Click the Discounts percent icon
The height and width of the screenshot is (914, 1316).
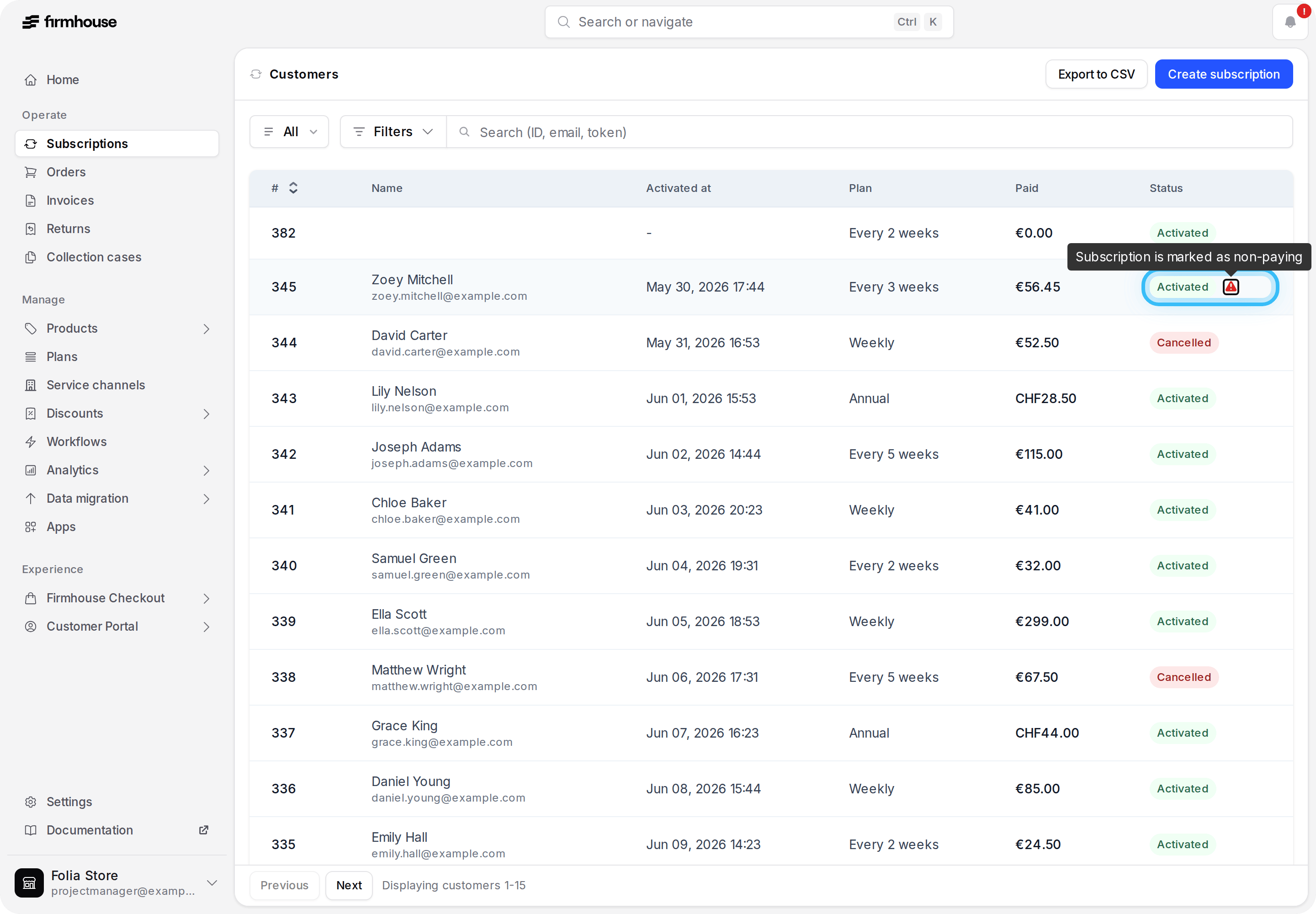point(31,414)
